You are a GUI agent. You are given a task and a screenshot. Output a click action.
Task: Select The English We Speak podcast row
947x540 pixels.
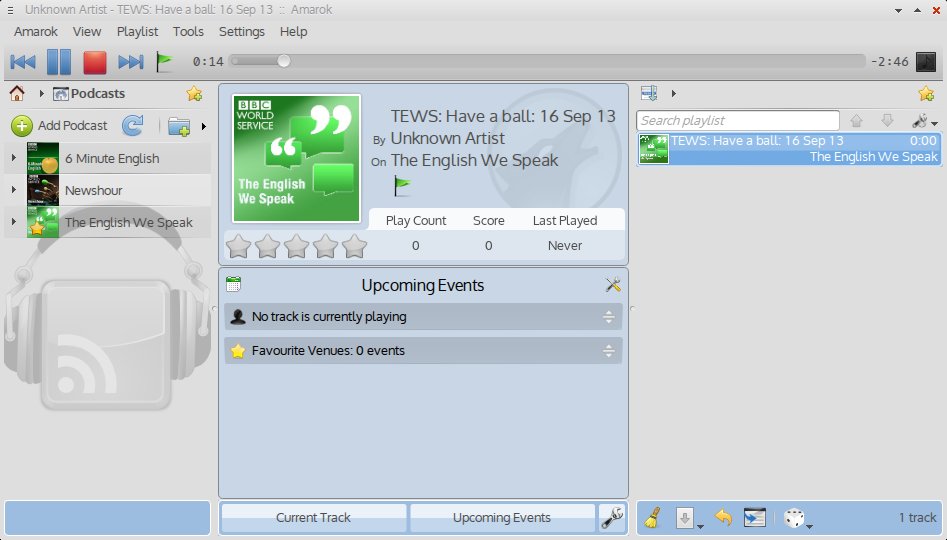coord(108,222)
